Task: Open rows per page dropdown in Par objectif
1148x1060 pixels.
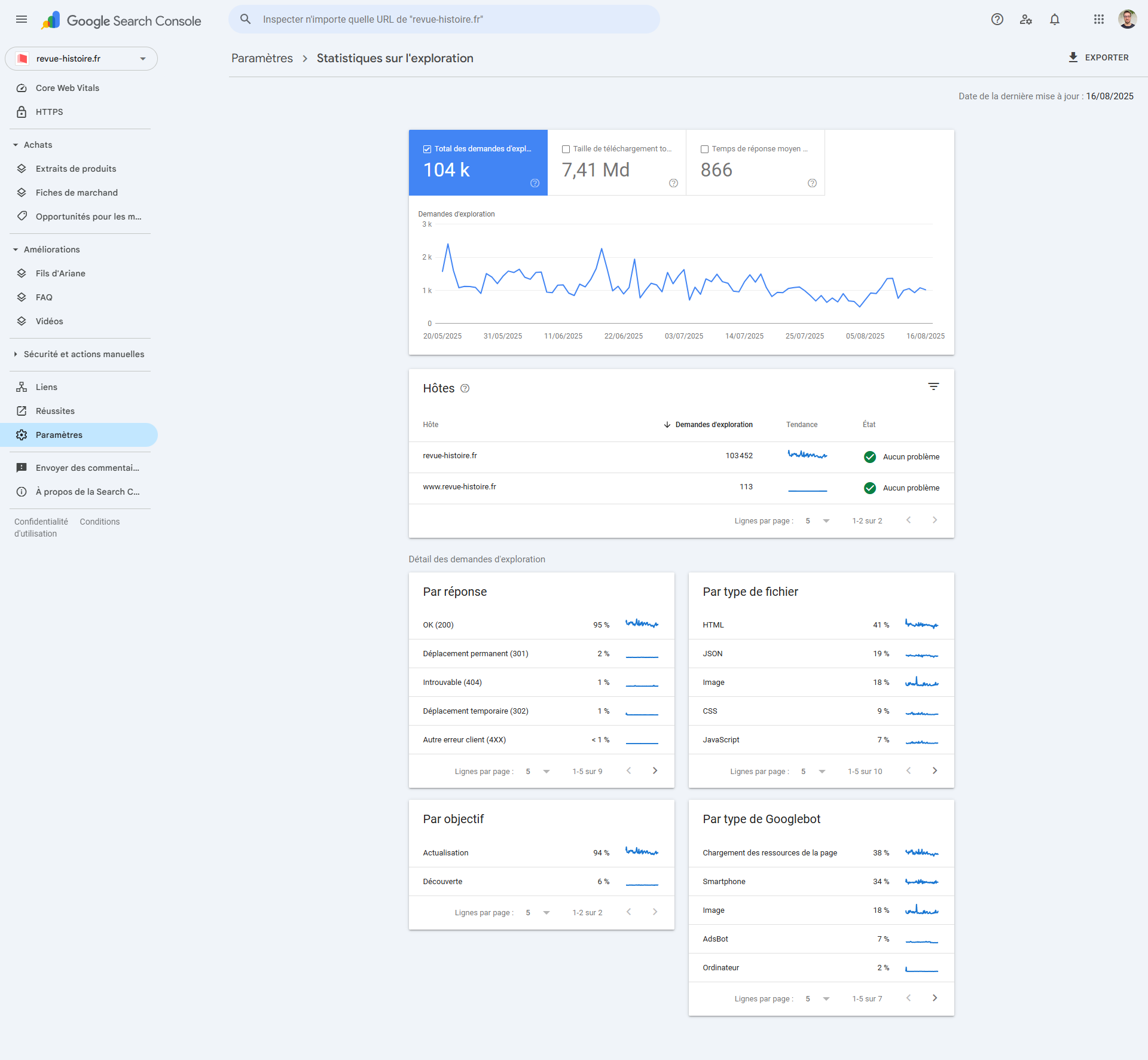Action: click(538, 913)
